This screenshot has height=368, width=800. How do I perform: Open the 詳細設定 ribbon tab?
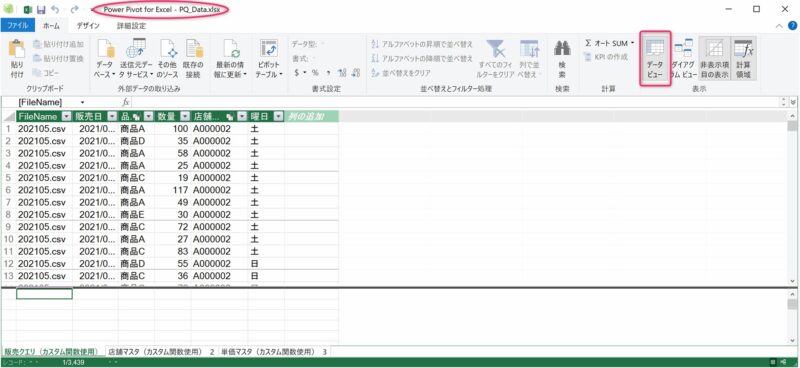[131, 25]
